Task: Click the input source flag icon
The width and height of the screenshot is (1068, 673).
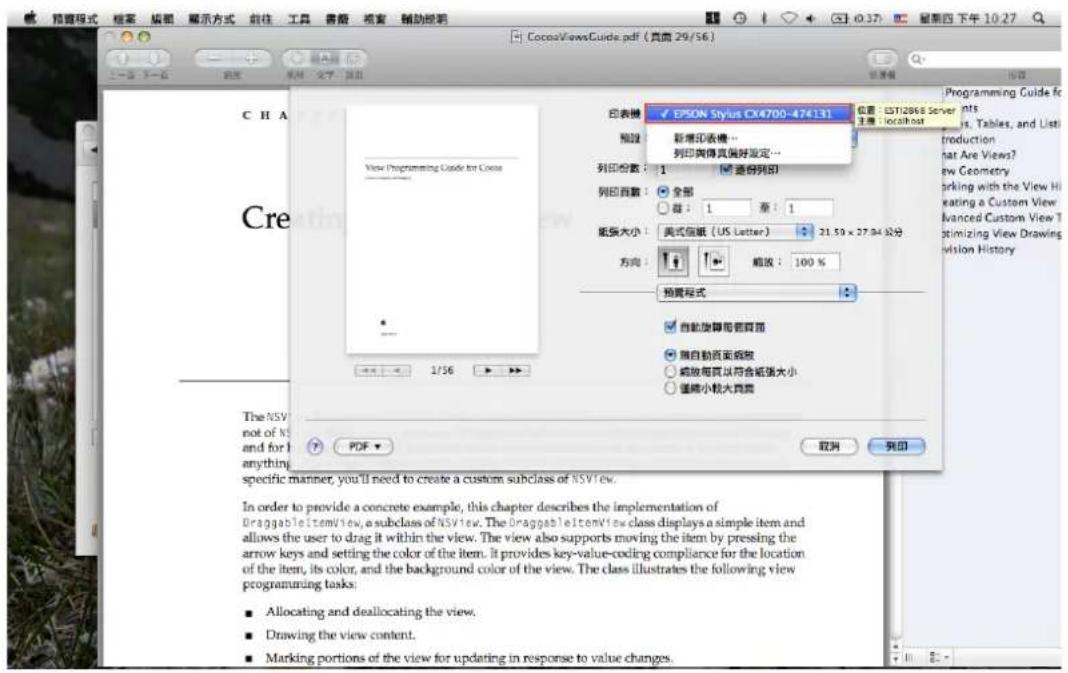Action: (x=901, y=18)
